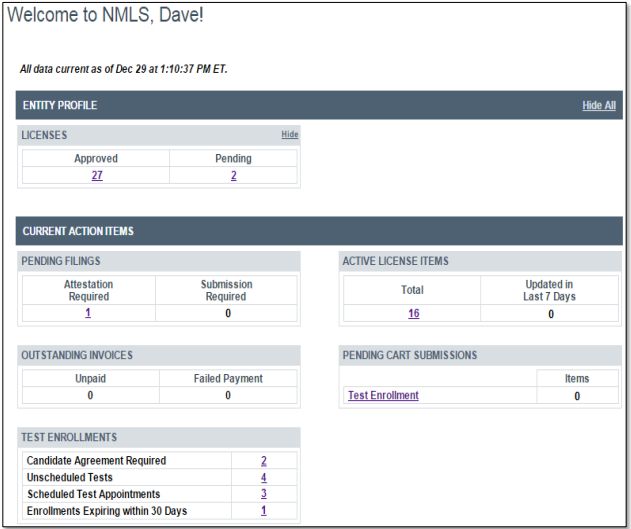The width and height of the screenshot is (631, 529).
Task: Hide the Licenses panel
Action: [289, 134]
